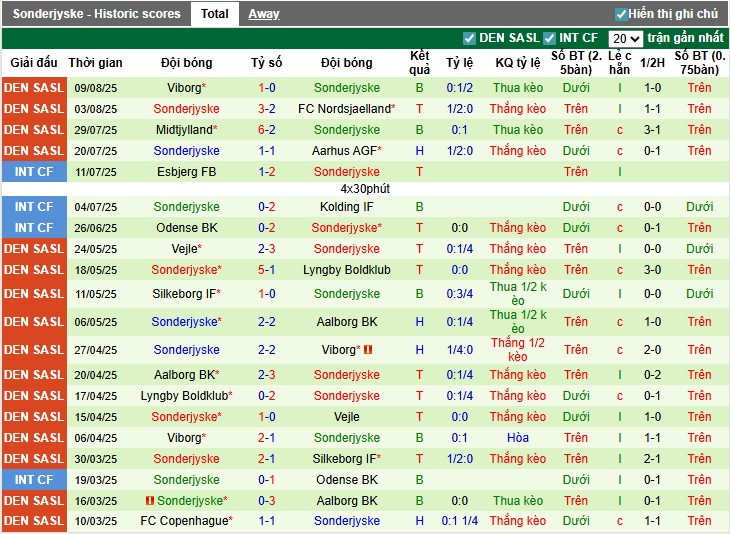Select the Kết quả column header
Image resolution: width=730 pixels, height=534 pixels.
point(419,62)
